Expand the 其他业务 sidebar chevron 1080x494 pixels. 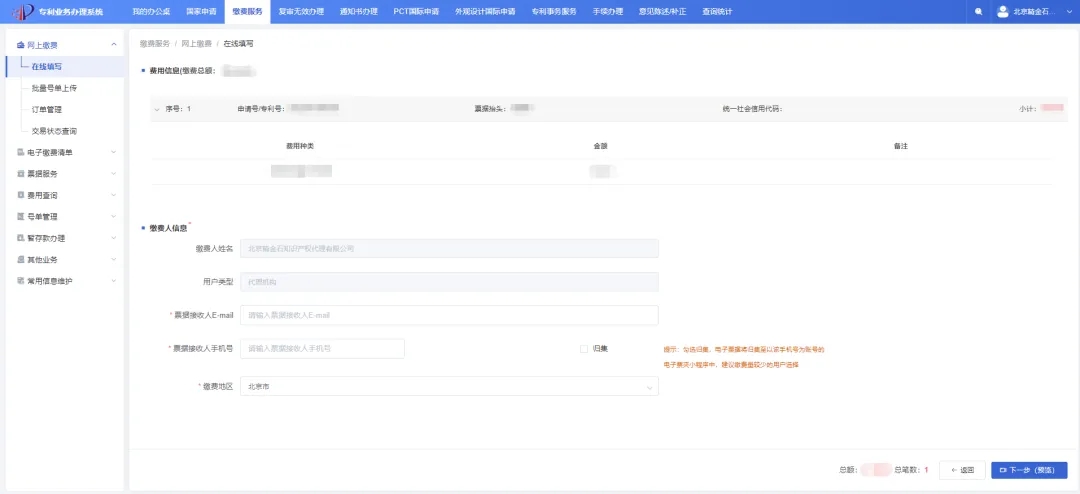[114, 260]
